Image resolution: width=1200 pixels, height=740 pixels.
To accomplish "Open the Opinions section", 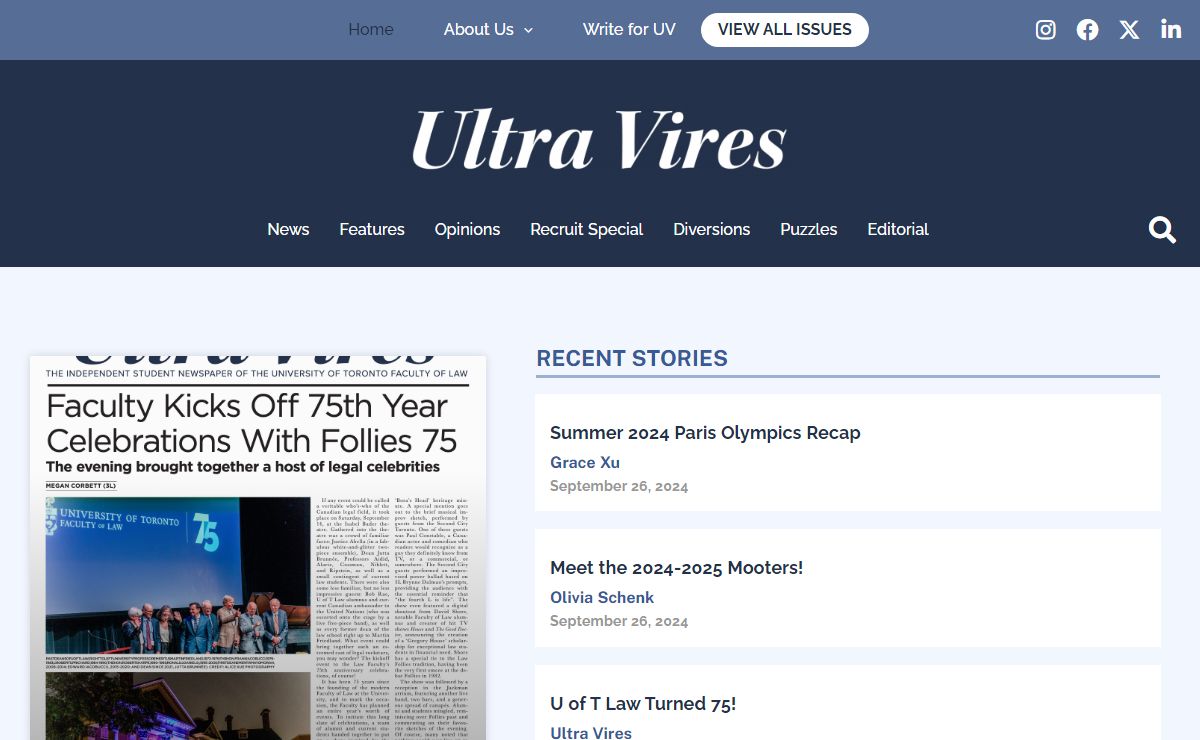I will click(x=467, y=229).
